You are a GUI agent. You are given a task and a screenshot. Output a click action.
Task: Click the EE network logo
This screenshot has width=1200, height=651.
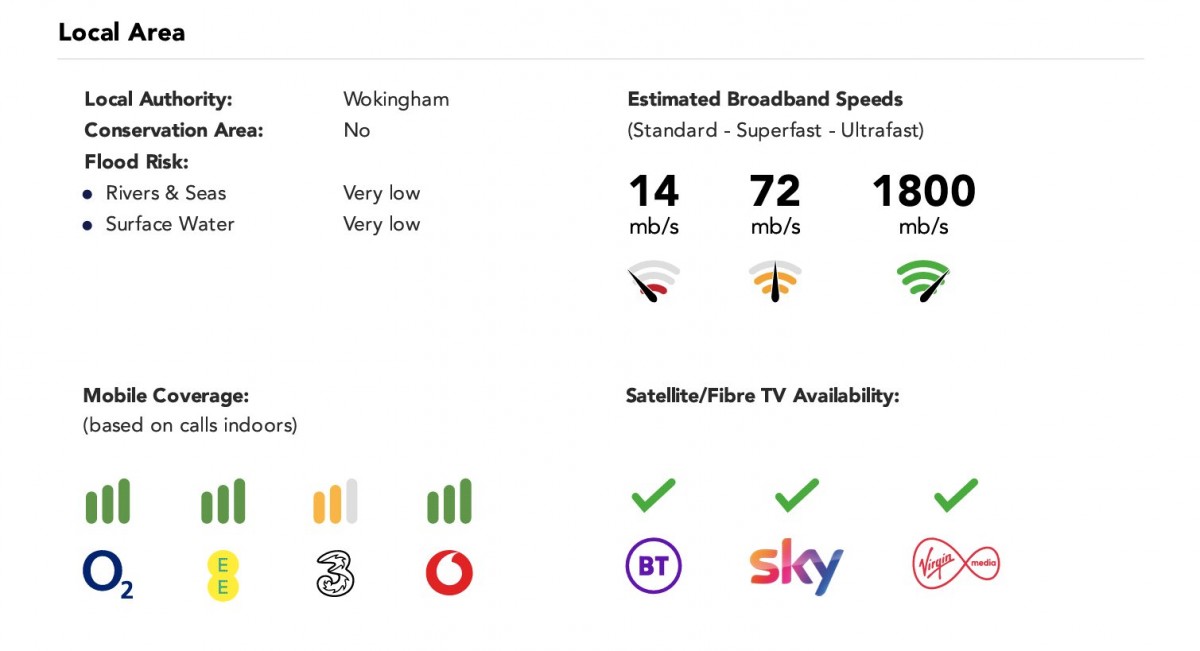[223, 576]
